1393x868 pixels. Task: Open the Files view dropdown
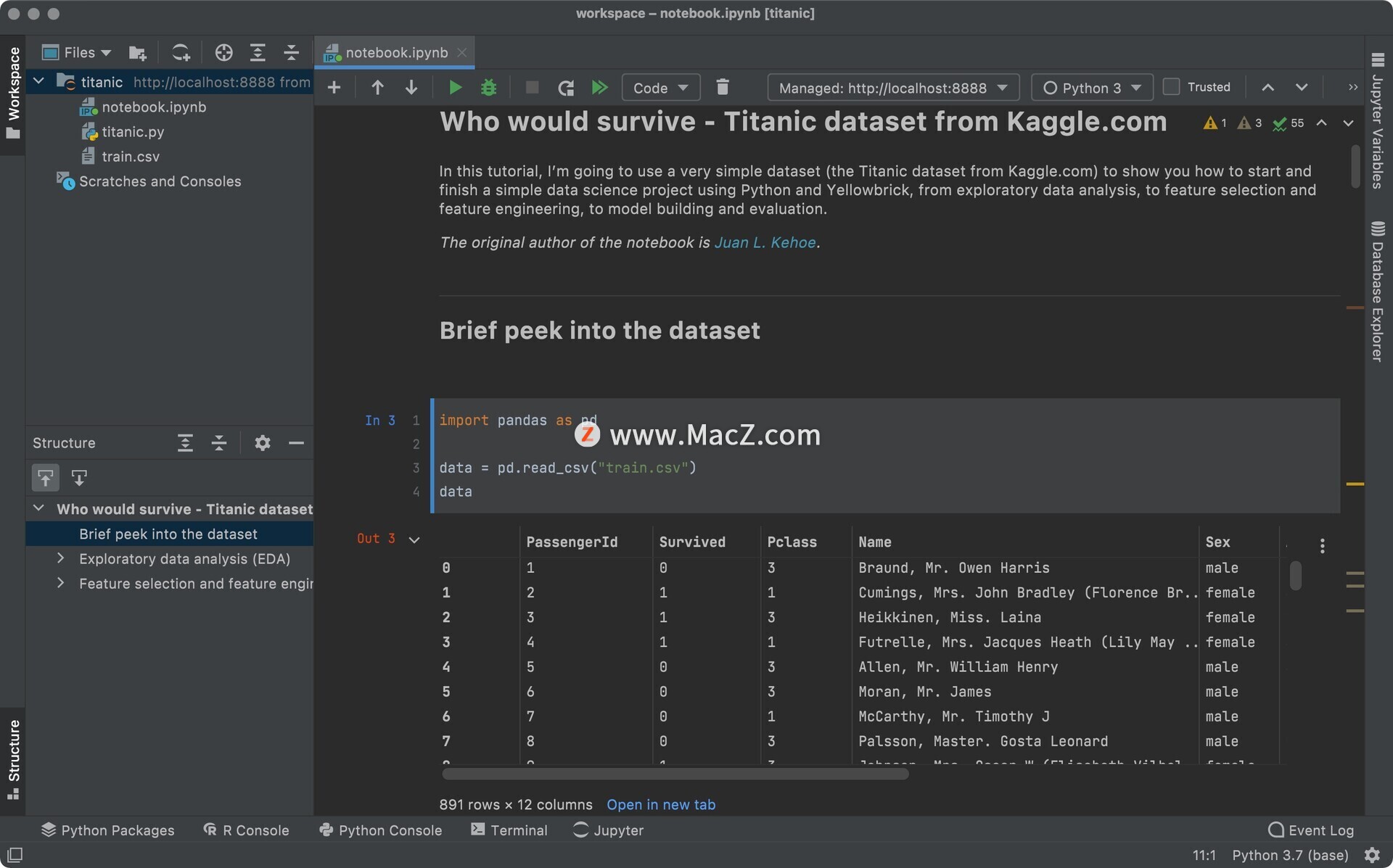(x=78, y=53)
